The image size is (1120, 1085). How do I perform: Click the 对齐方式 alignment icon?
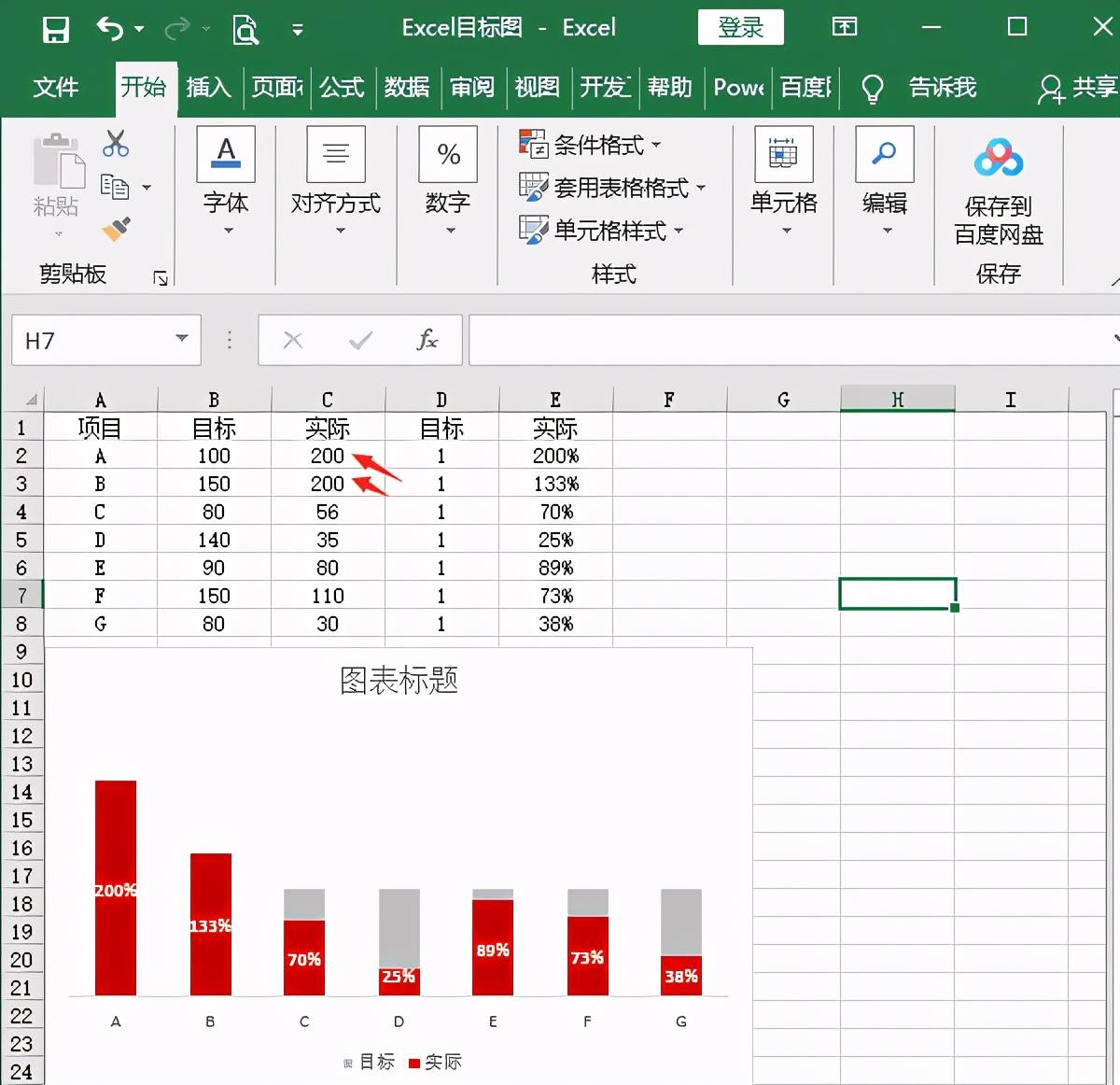[x=335, y=154]
